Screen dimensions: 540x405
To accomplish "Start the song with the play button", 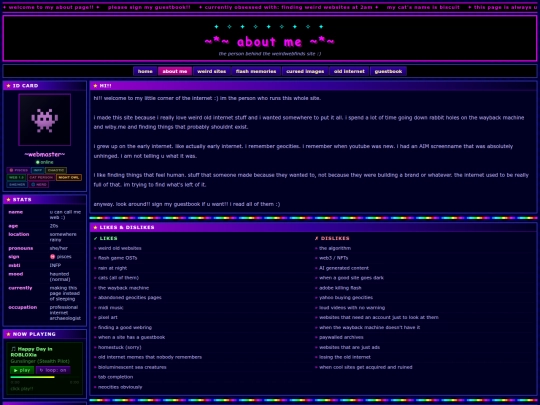I will click(22, 370).
